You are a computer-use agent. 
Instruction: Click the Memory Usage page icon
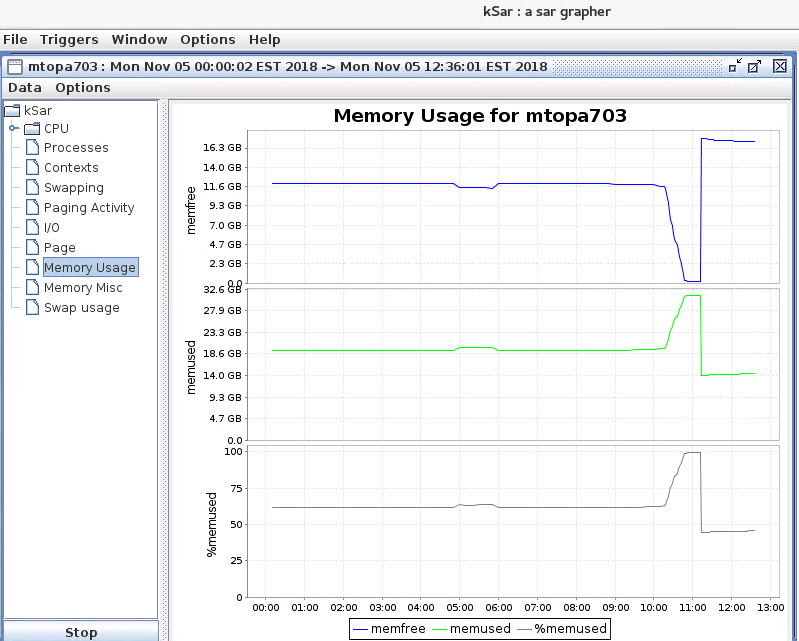point(33,268)
